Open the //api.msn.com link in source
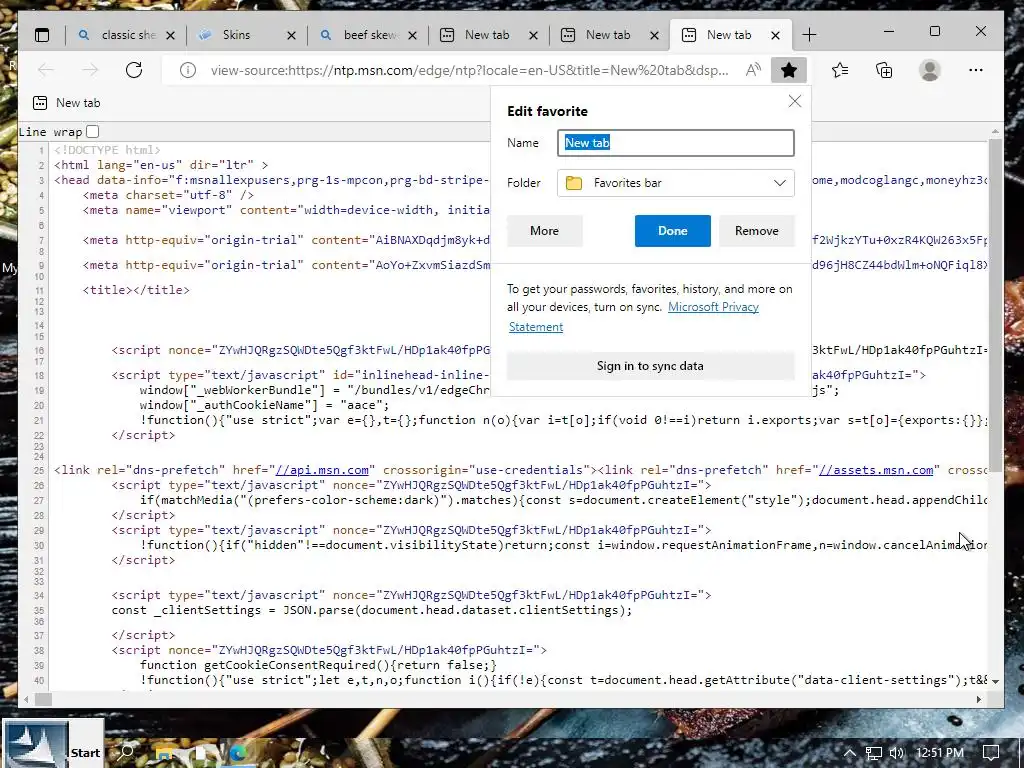The width and height of the screenshot is (1024, 768). click(322, 470)
